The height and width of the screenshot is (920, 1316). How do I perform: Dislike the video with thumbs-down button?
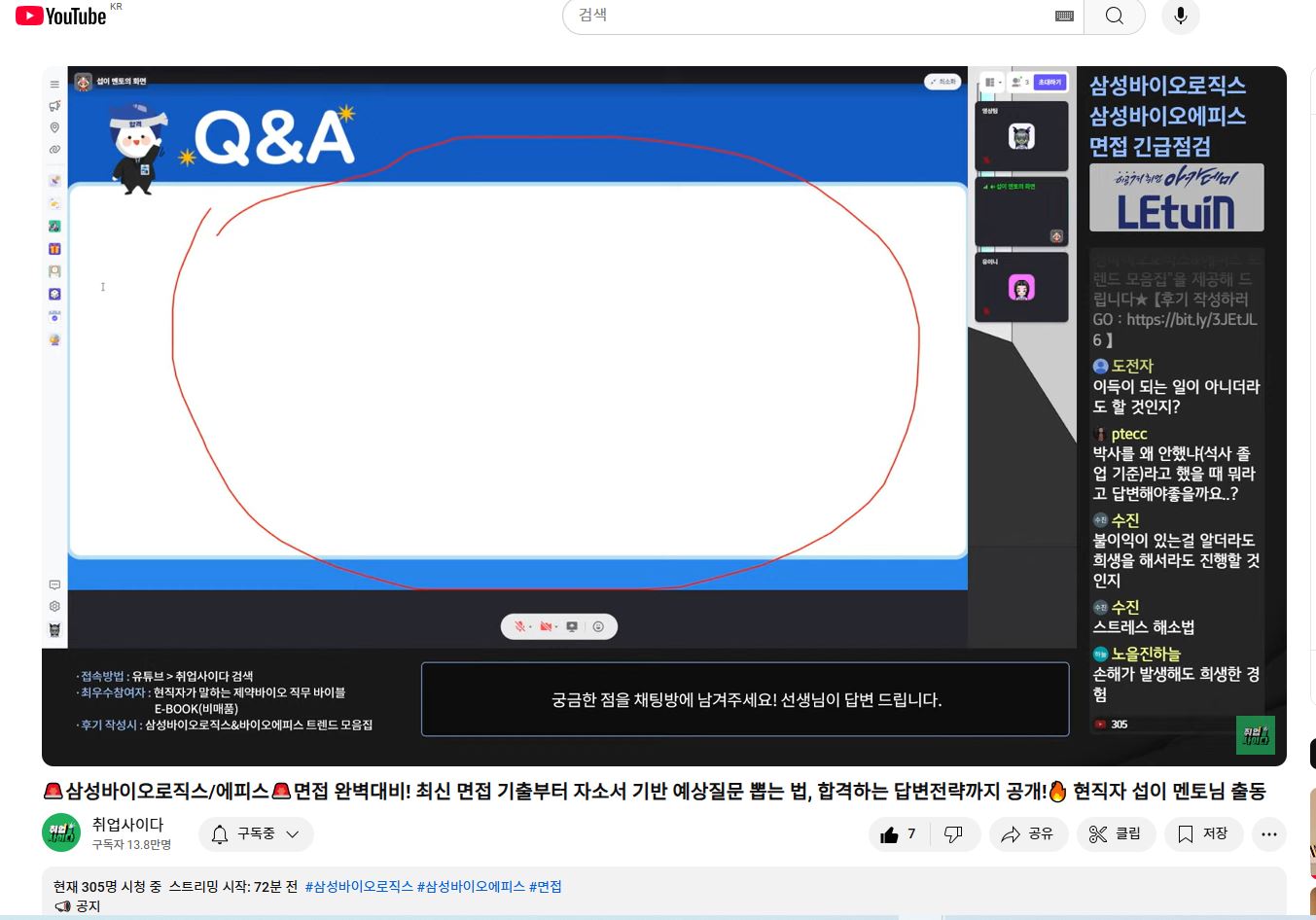pos(953,834)
